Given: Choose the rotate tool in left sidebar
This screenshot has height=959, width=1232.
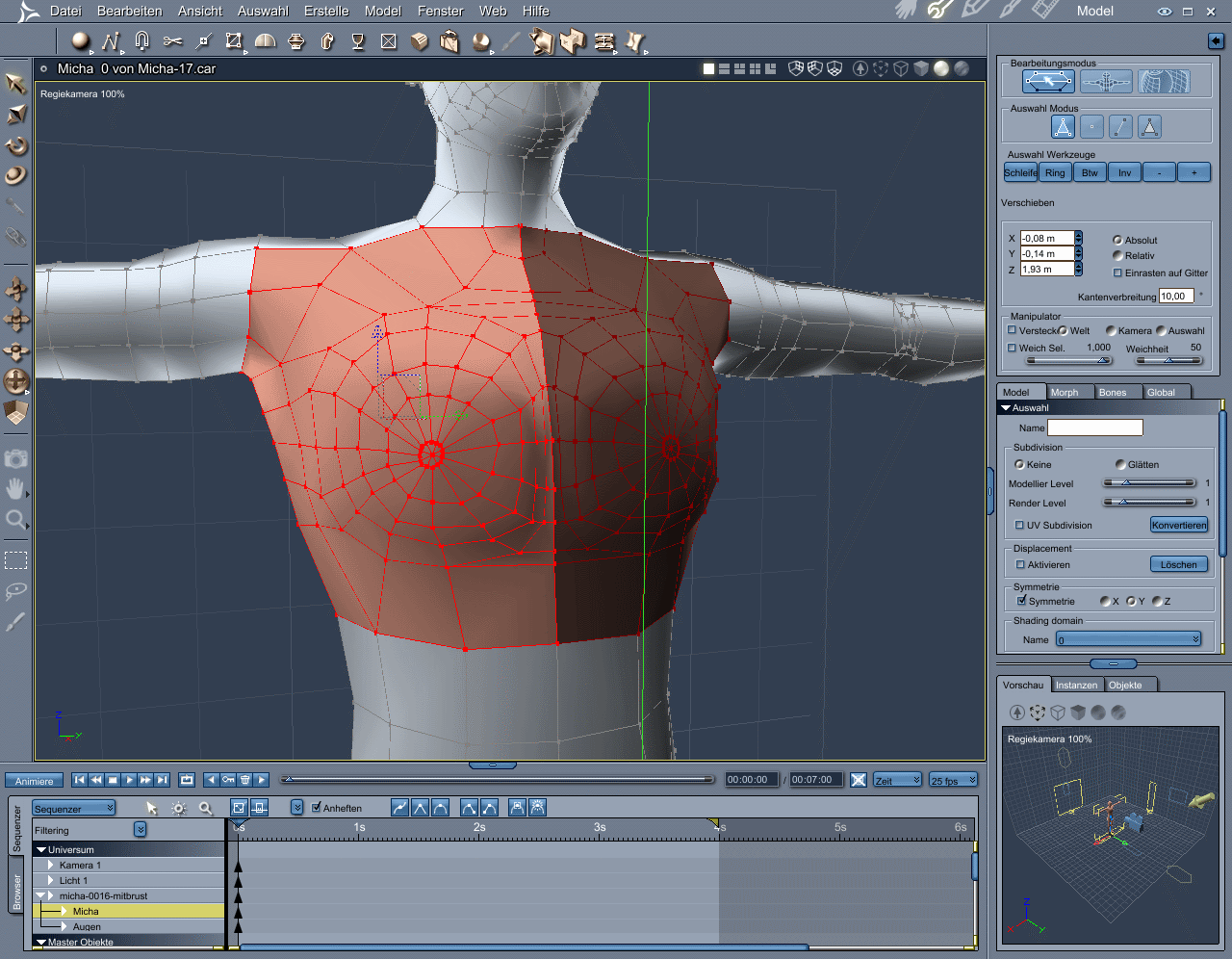Looking at the screenshot, I should pyautogui.click(x=16, y=146).
